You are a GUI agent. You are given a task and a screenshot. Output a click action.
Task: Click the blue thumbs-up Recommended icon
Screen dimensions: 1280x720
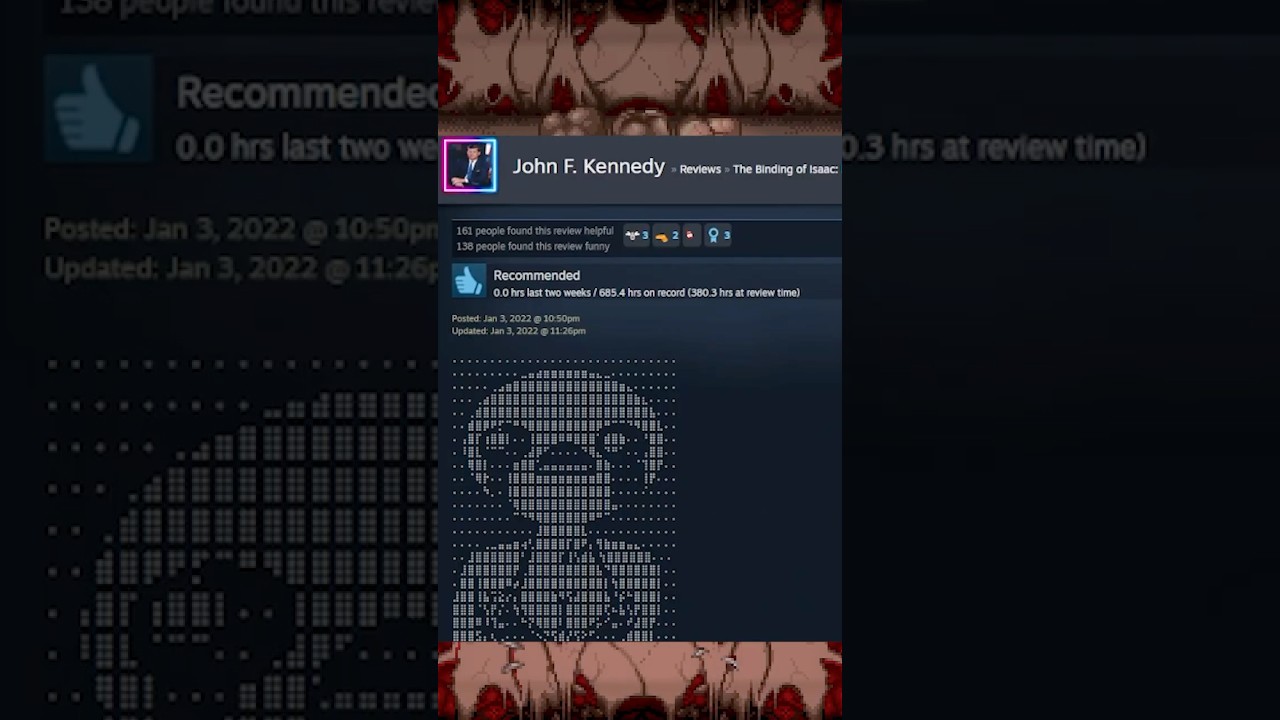[468, 281]
